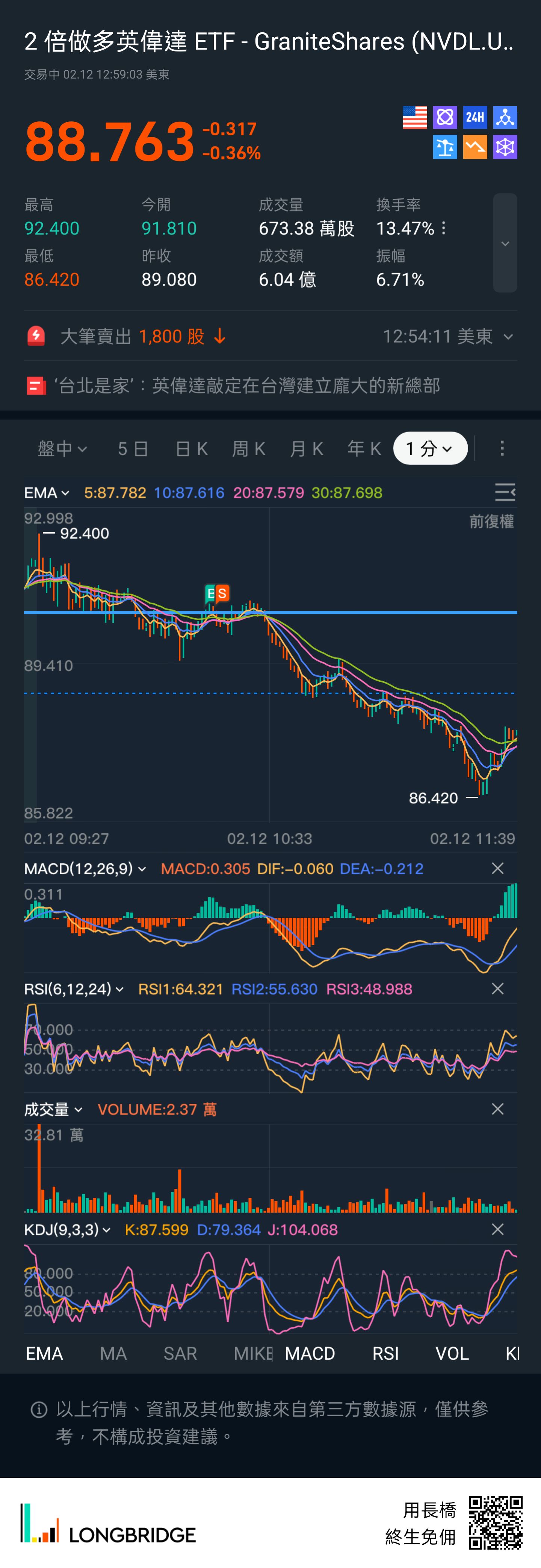Close the MACD indicator panel

point(497,869)
